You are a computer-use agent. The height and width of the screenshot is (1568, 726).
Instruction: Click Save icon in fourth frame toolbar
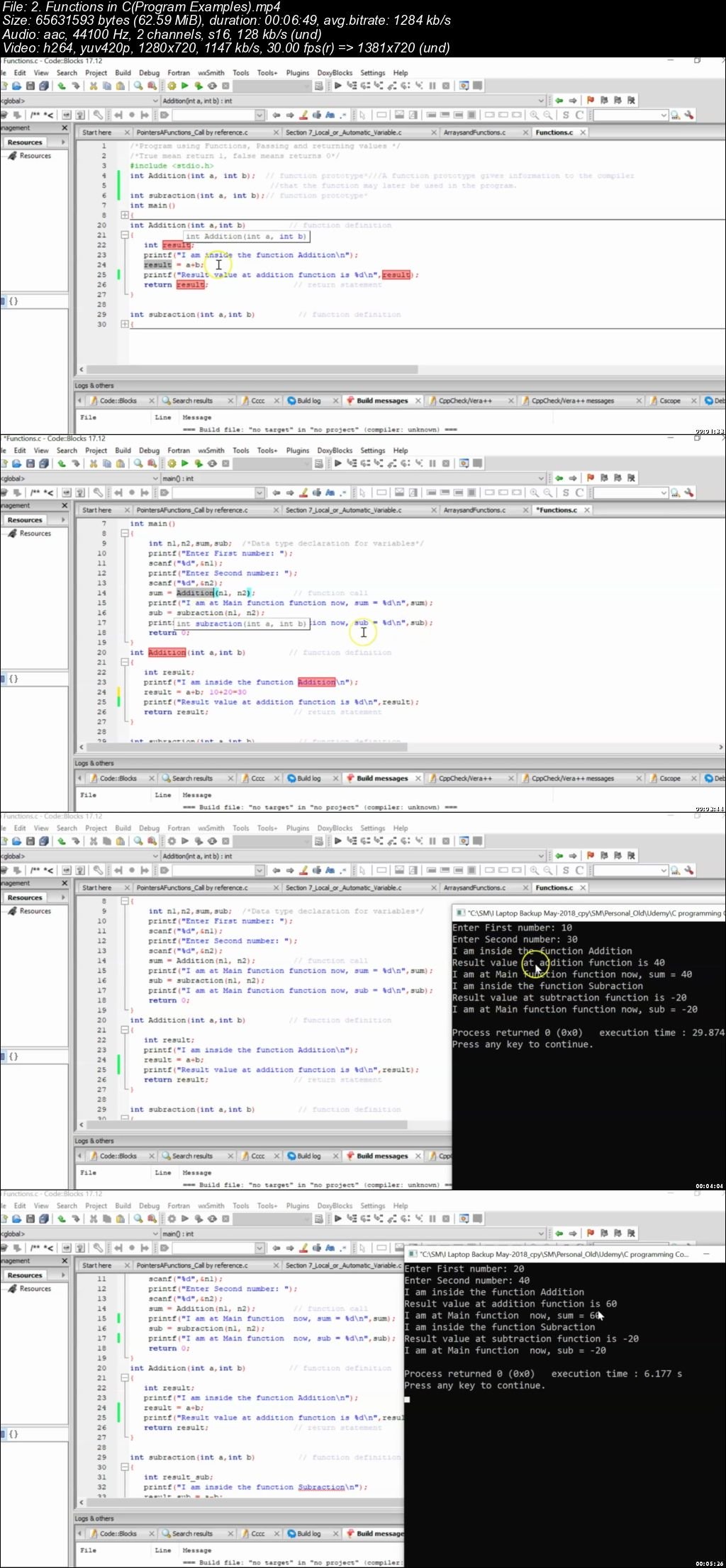click(30, 1219)
